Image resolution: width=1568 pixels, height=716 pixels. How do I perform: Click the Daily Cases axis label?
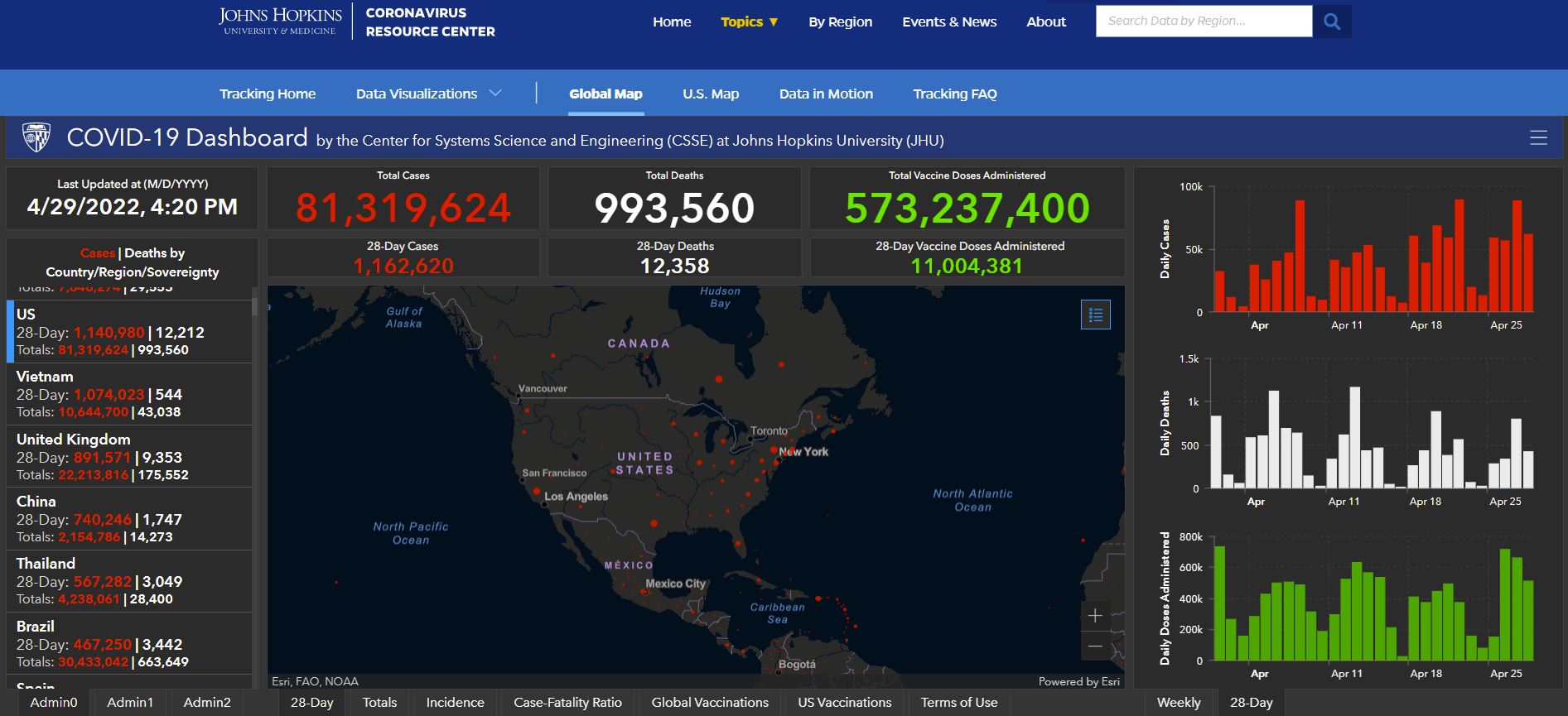1165,248
